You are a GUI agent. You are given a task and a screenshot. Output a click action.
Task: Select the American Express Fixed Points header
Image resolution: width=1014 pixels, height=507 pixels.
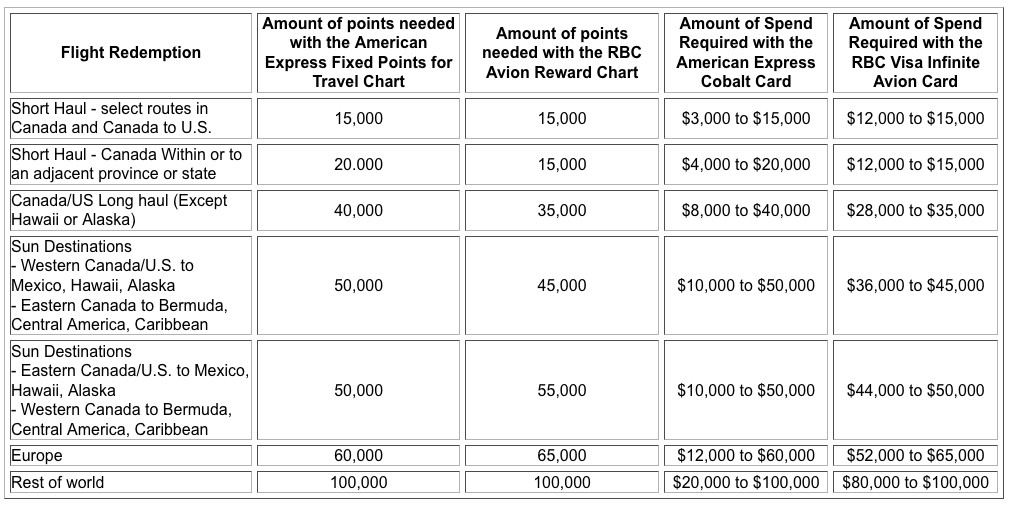click(x=358, y=52)
